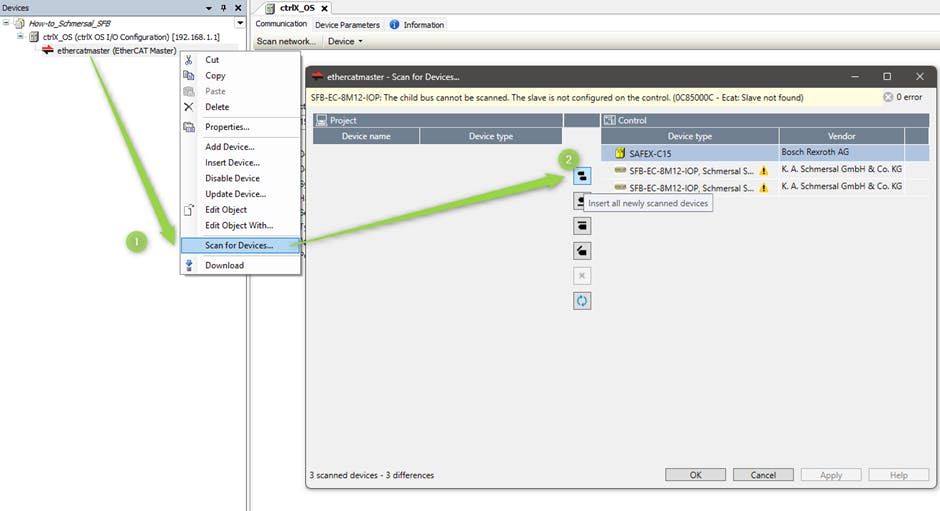This screenshot has width=940, height=511.
Task: Open the Device dropdown menu
Action: (x=345, y=41)
